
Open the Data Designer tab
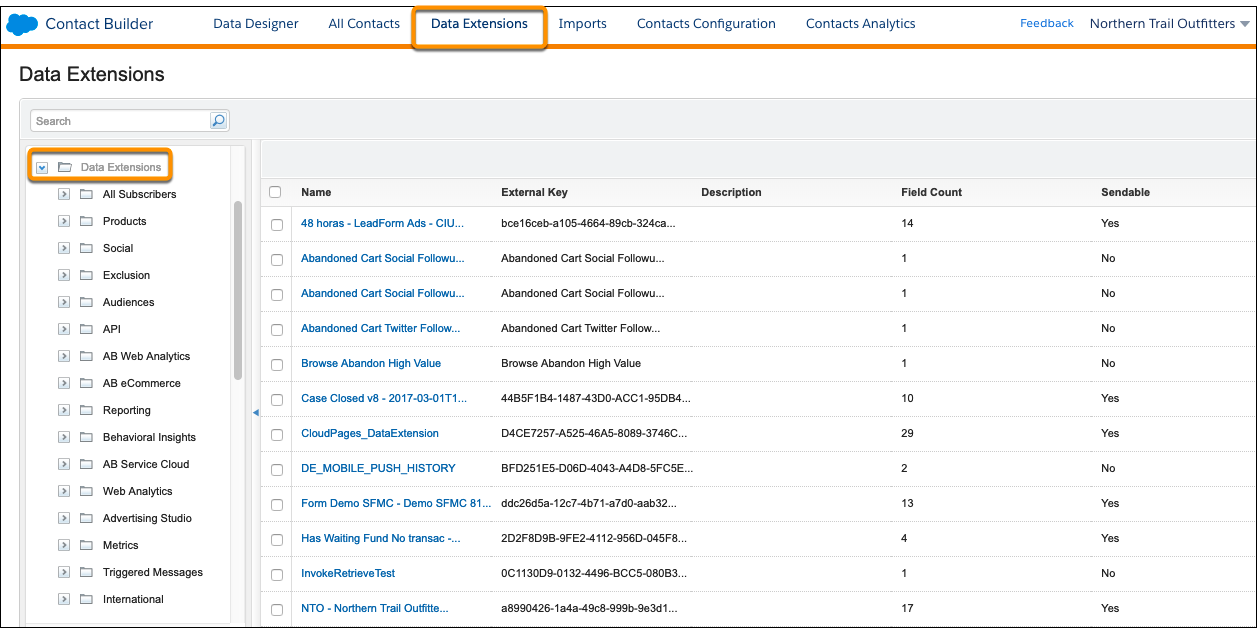pyautogui.click(x=256, y=24)
